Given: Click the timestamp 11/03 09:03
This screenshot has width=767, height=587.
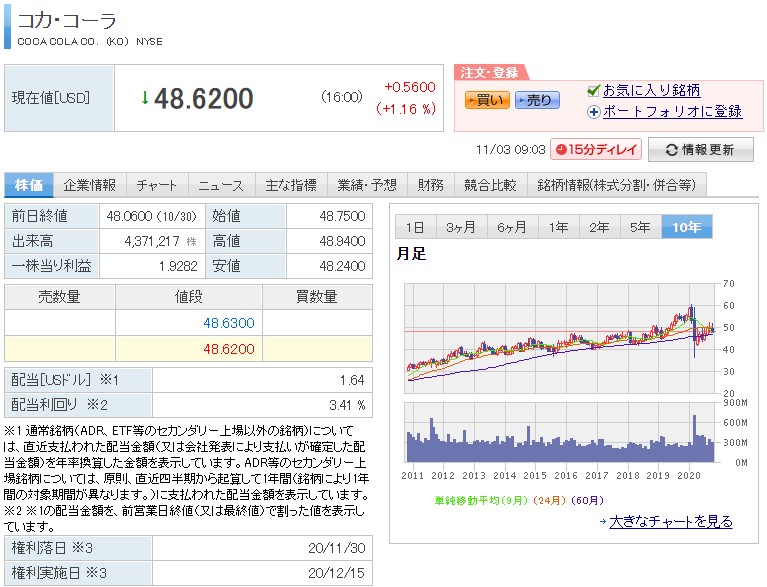Looking at the screenshot, I should 511,150.
